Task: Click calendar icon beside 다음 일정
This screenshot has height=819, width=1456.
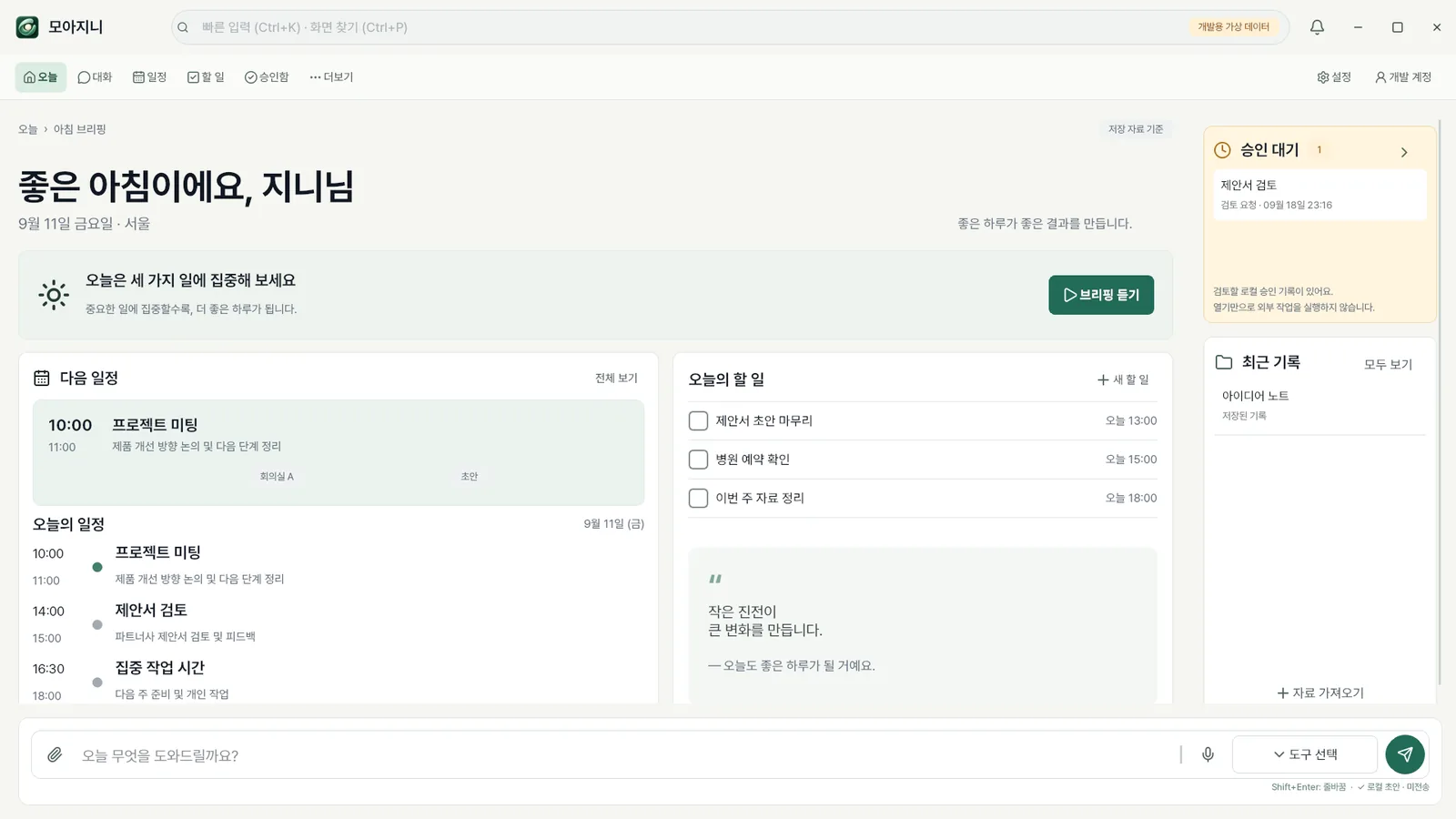Action: 42,378
